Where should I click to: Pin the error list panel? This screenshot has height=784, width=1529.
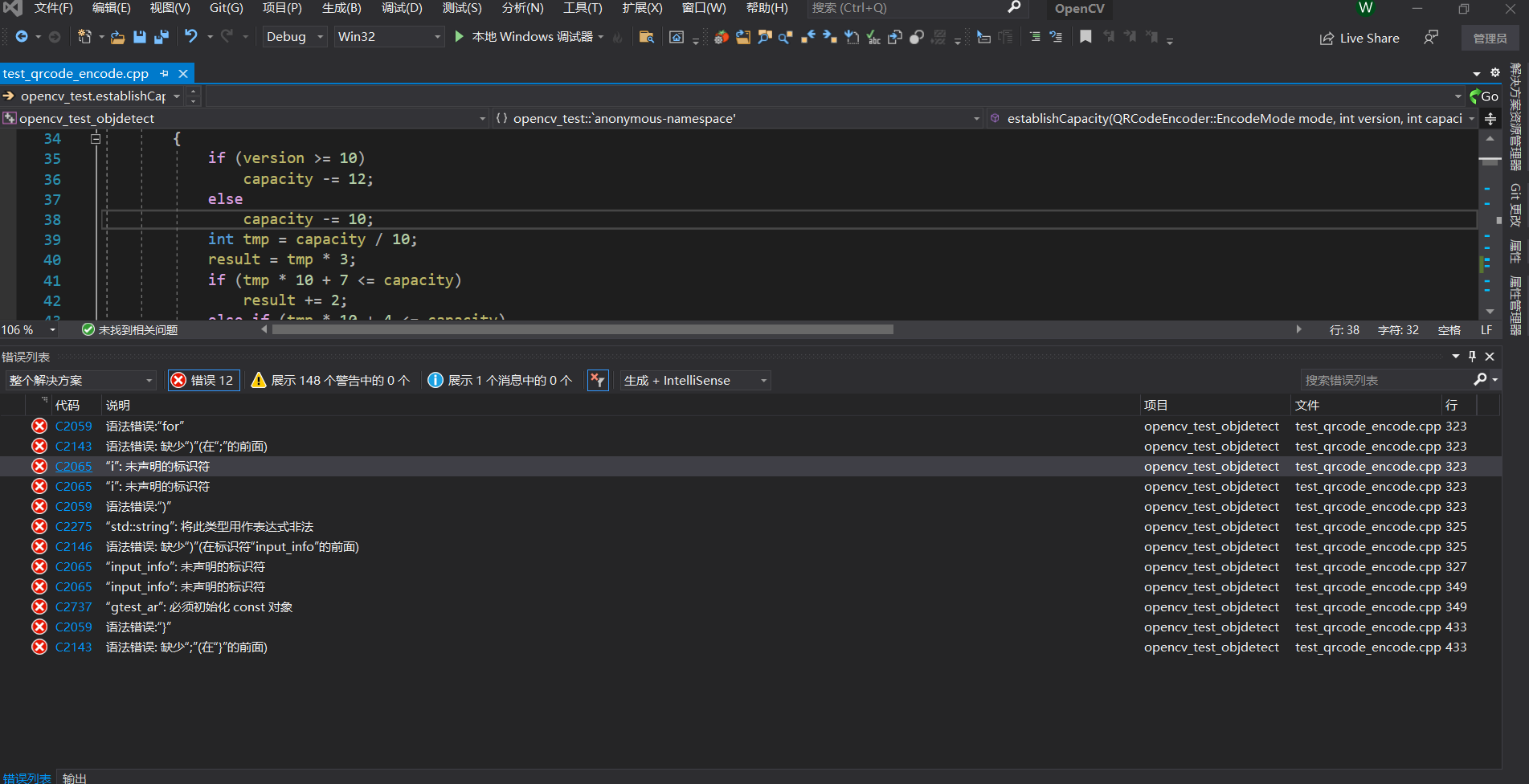[1472, 356]
